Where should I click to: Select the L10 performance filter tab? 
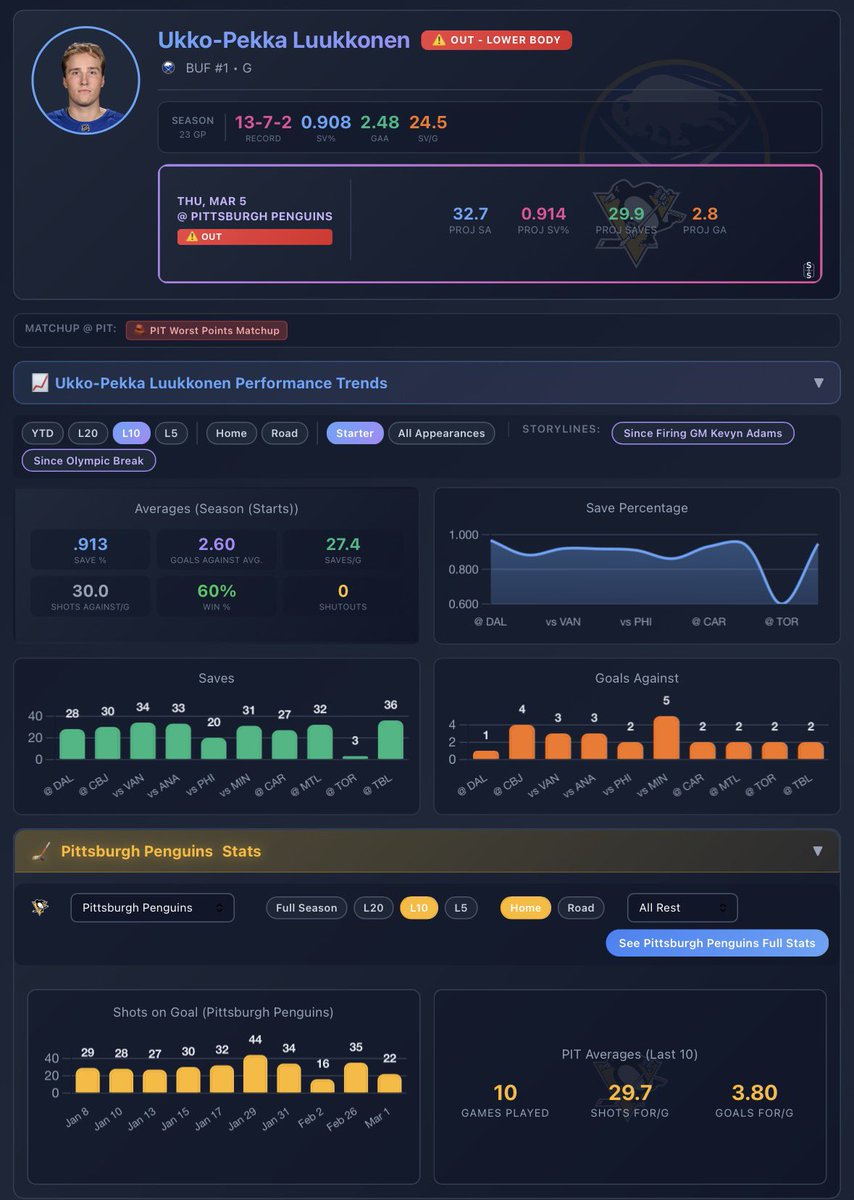coord(129,433)
